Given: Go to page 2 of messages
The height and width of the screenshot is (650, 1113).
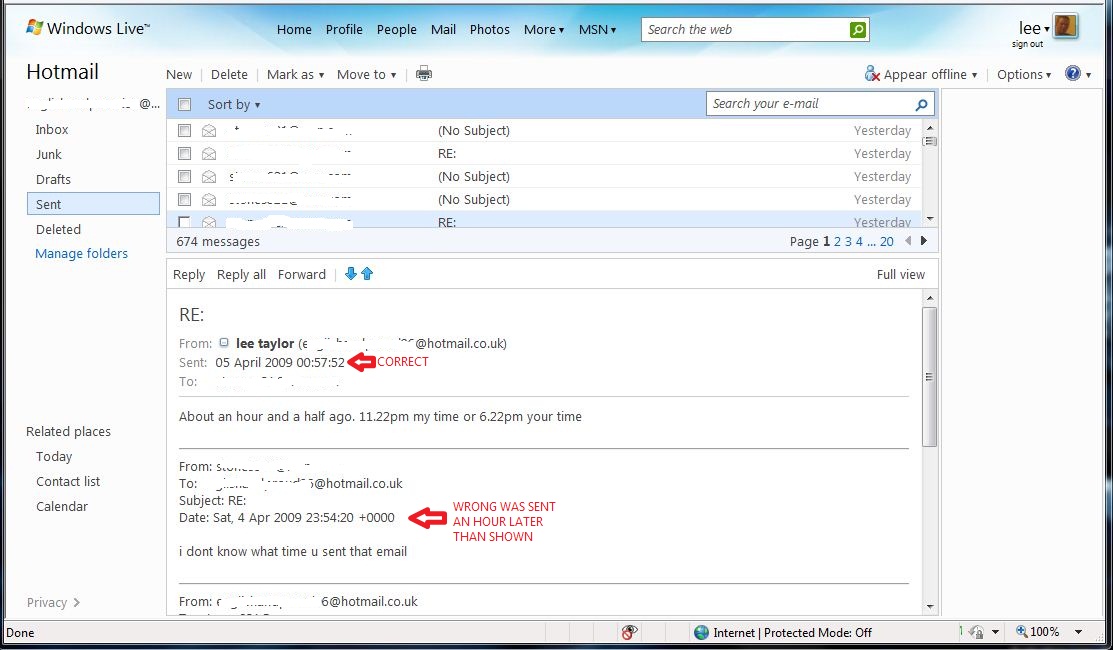Looking at the screenshot, I should [x=837, y=241].
